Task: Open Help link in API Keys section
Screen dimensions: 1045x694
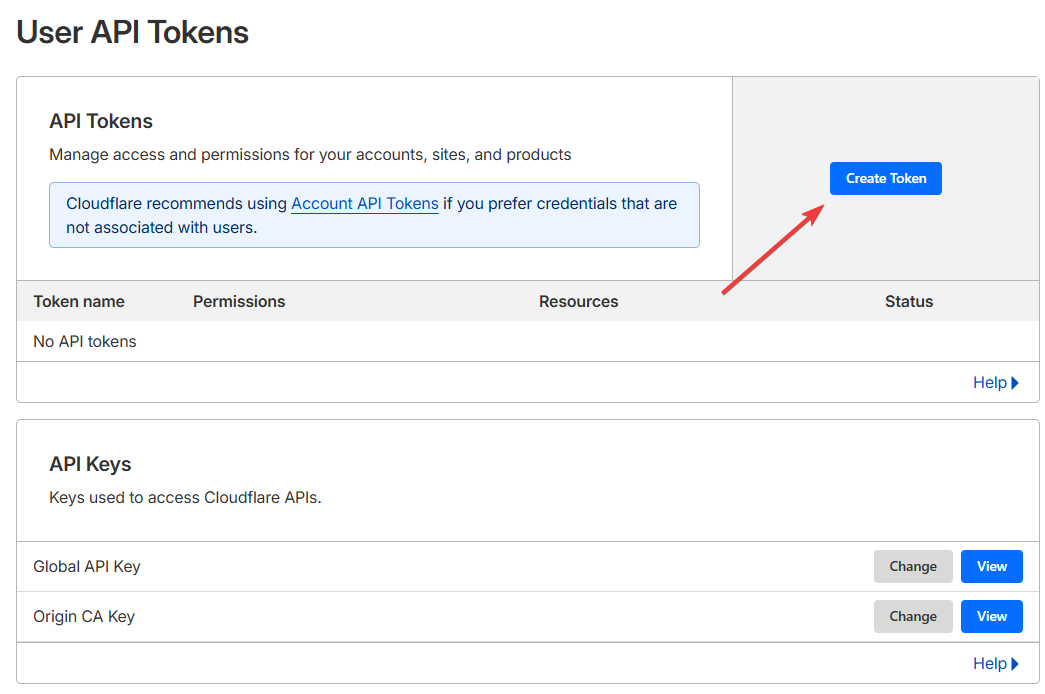Action: (989, 663)
